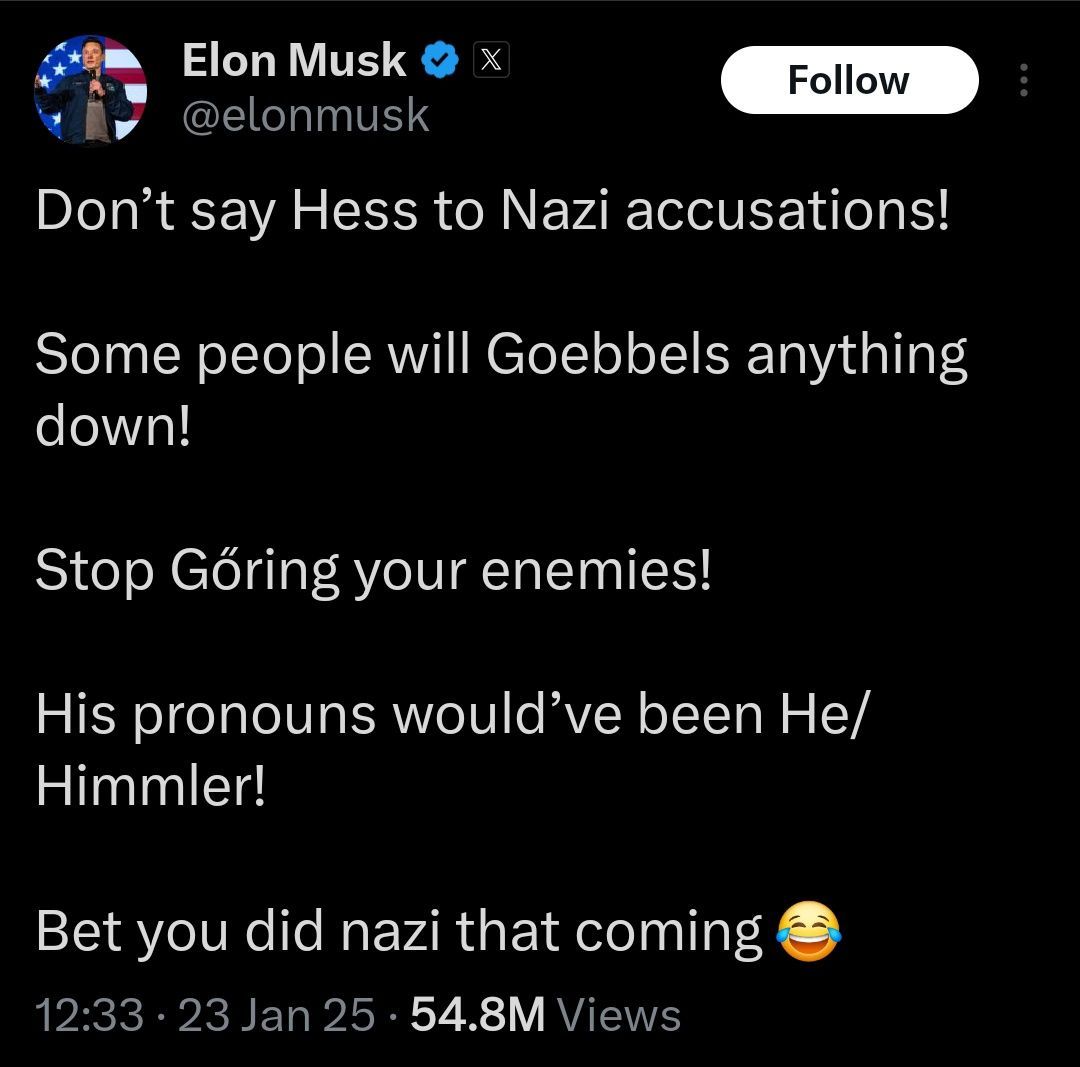
Task: Click the X affiliation badge icon
Action: tap(490, 62)
